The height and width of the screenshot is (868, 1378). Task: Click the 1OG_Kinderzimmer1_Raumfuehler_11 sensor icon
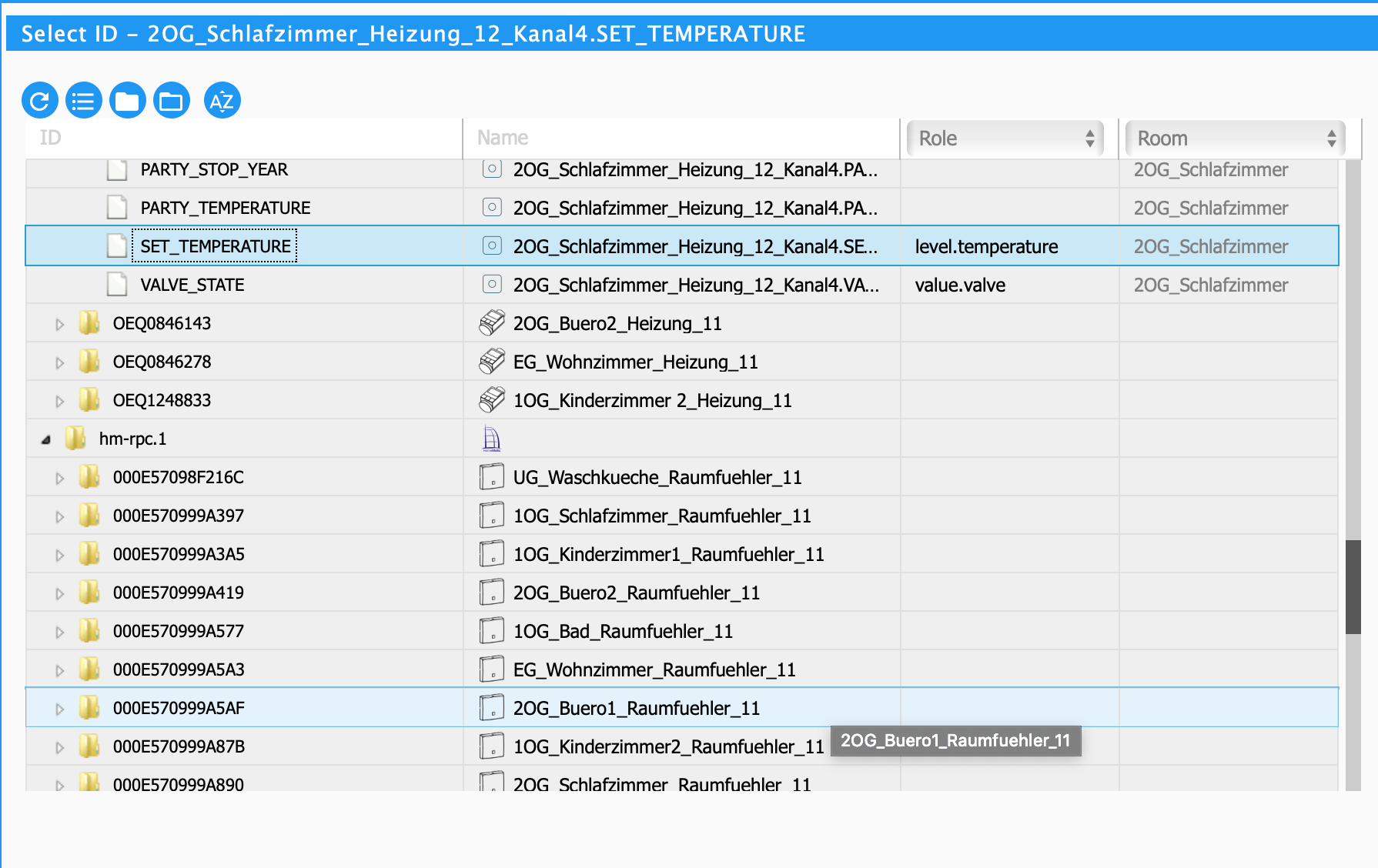(x=492, y=554)
